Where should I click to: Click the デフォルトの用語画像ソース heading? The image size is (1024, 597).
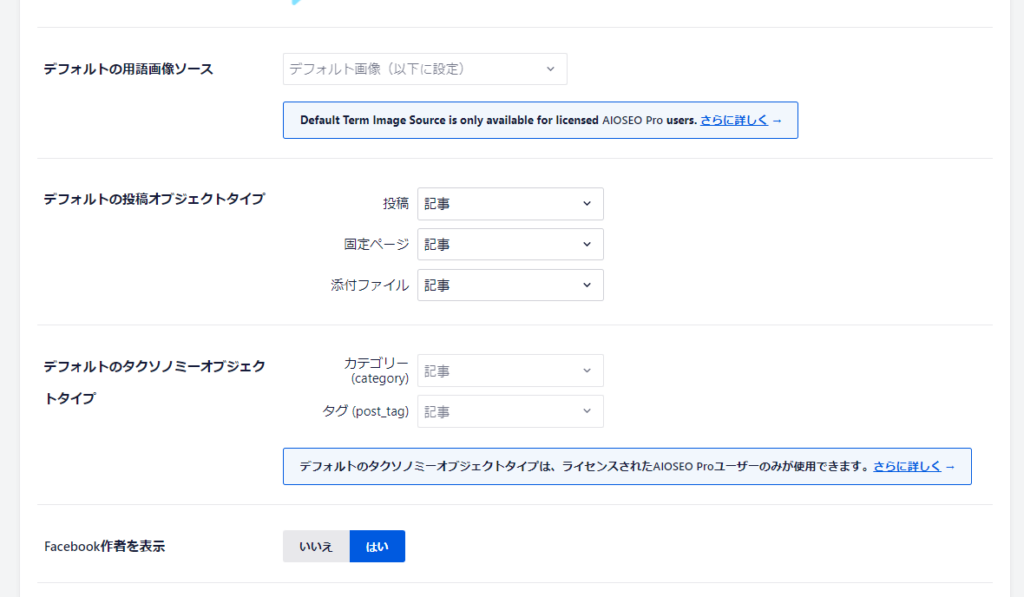(x=128, y=69)
